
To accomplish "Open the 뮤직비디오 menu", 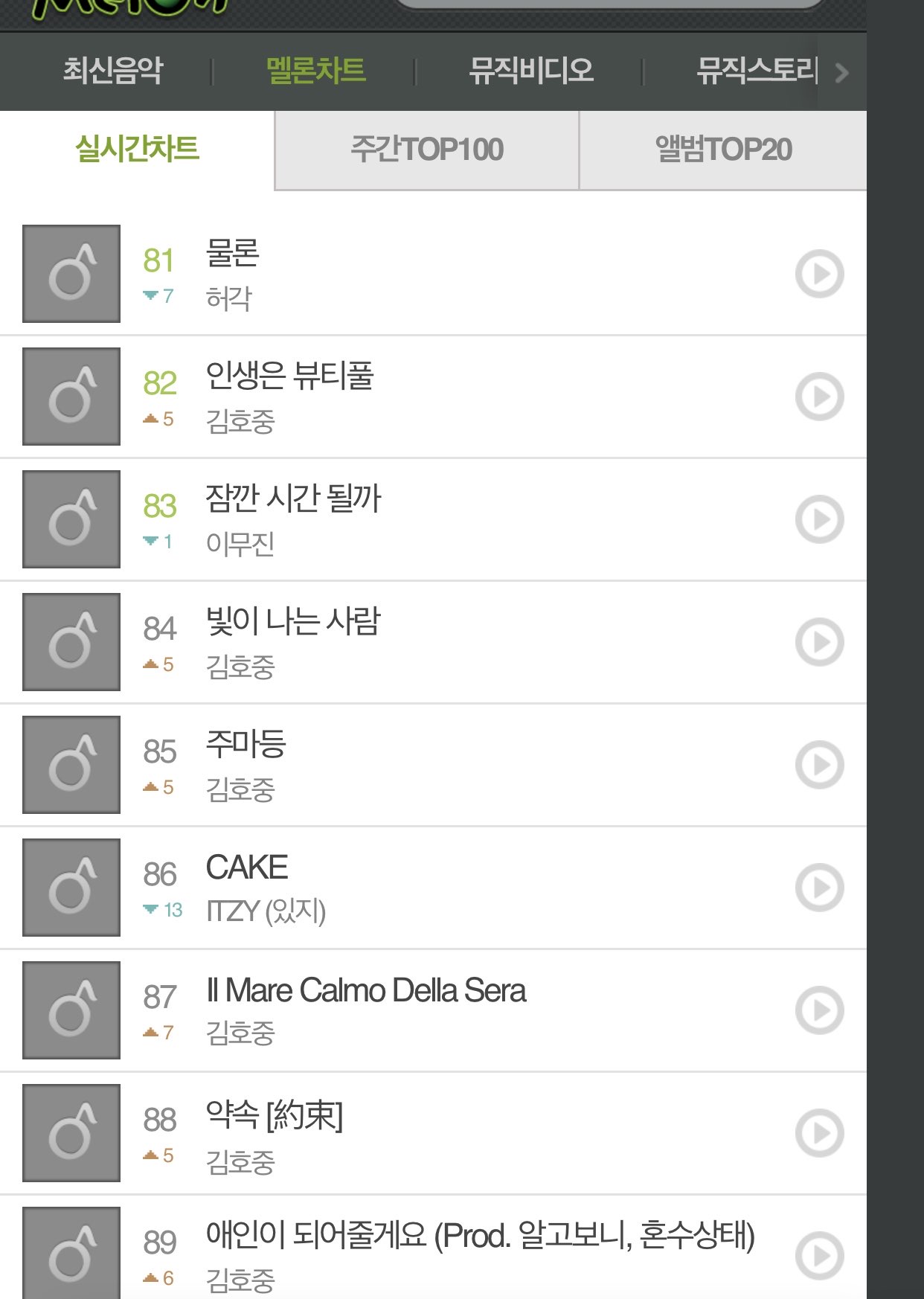I will (x=531, y=71).
